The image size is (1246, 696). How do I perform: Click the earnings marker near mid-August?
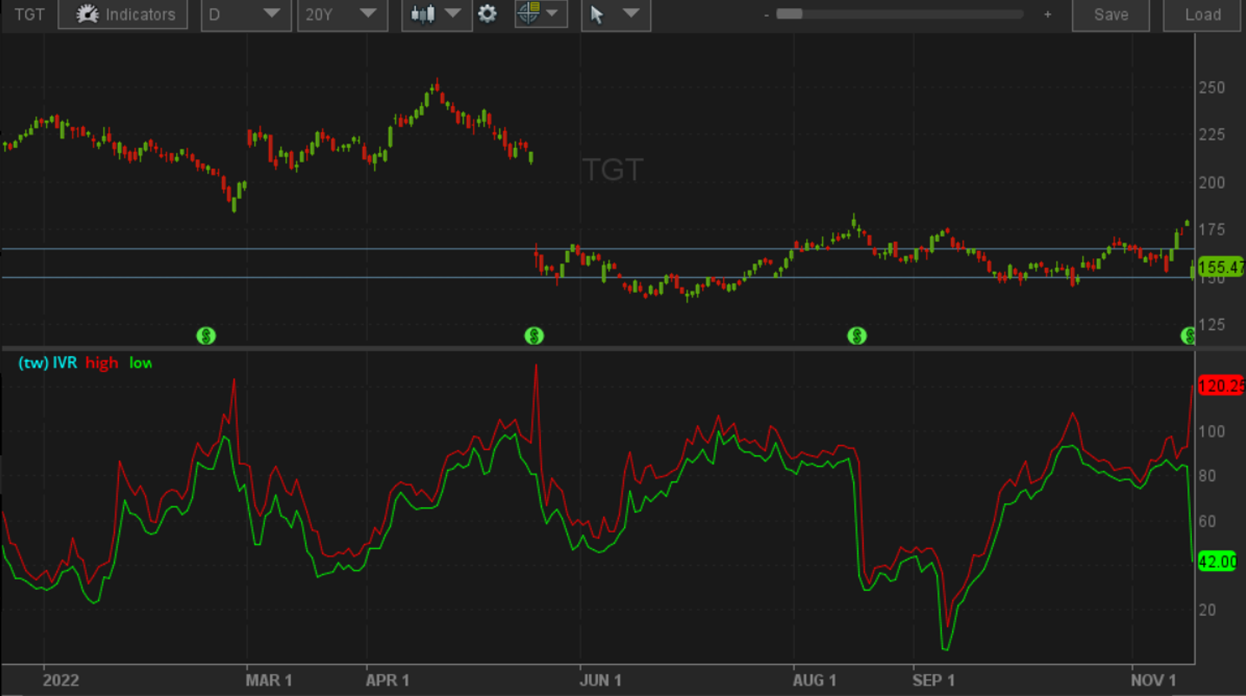pyautogui.click(x=857, y=336)
